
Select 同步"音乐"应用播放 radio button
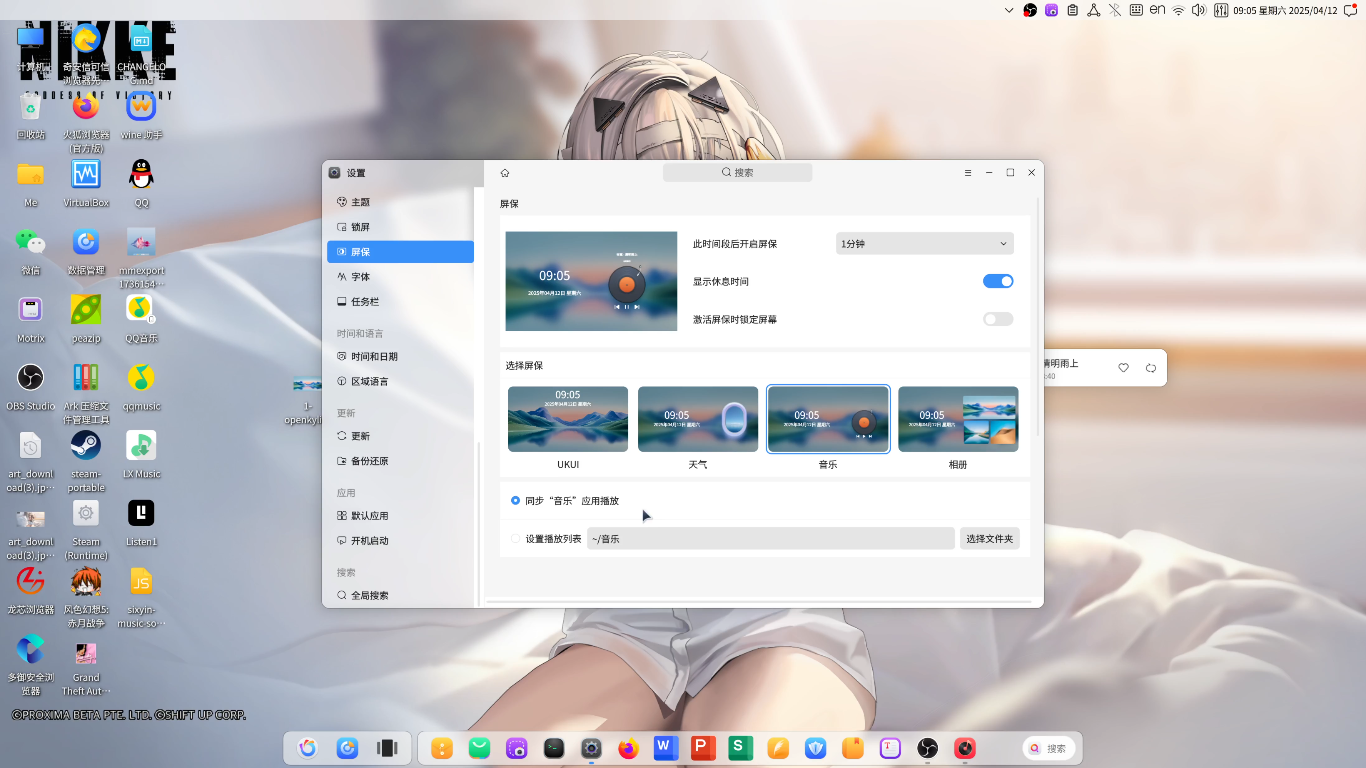[516, 501]
